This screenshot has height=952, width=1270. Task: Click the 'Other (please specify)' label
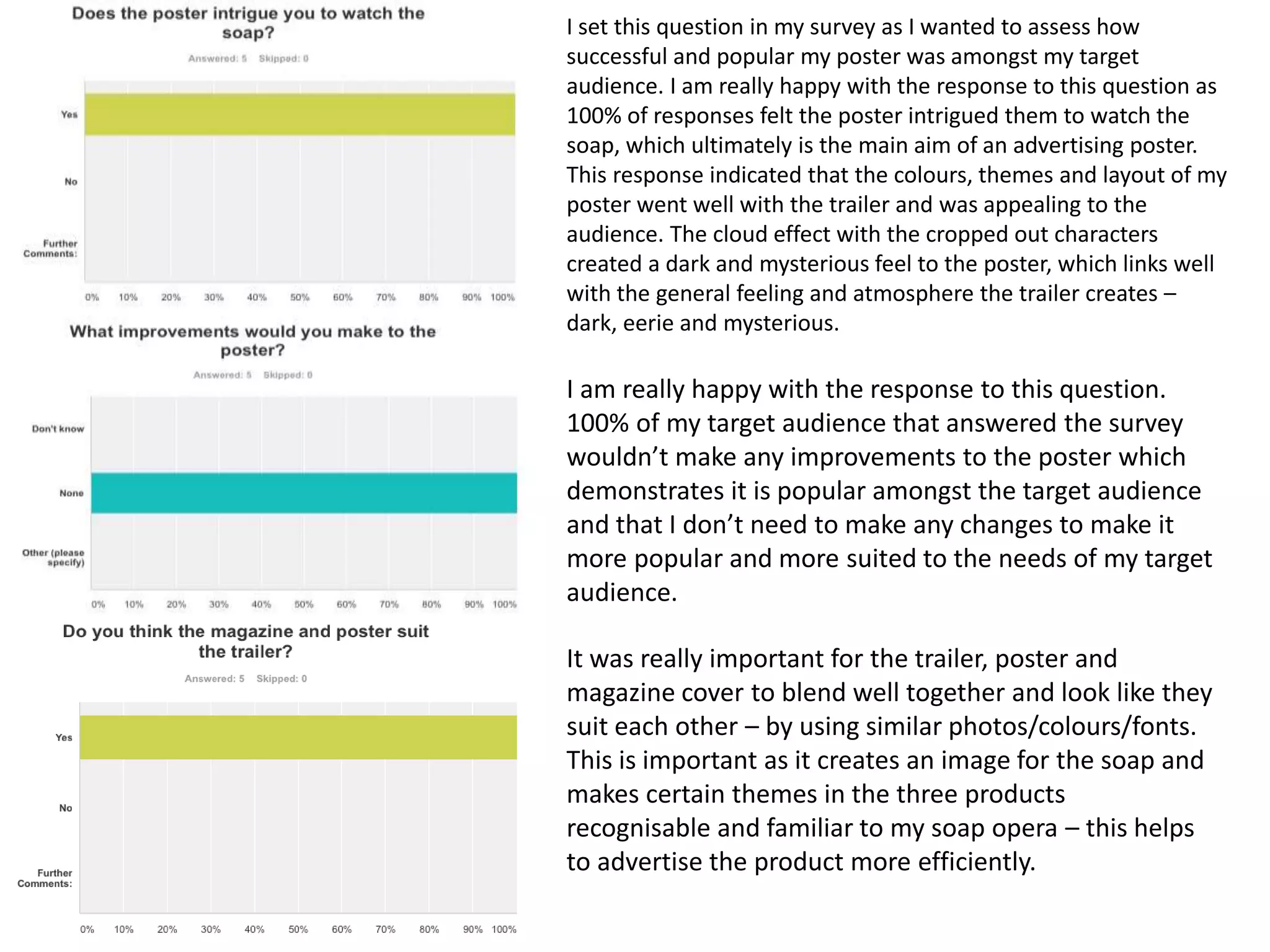click(x=54, y=557)
